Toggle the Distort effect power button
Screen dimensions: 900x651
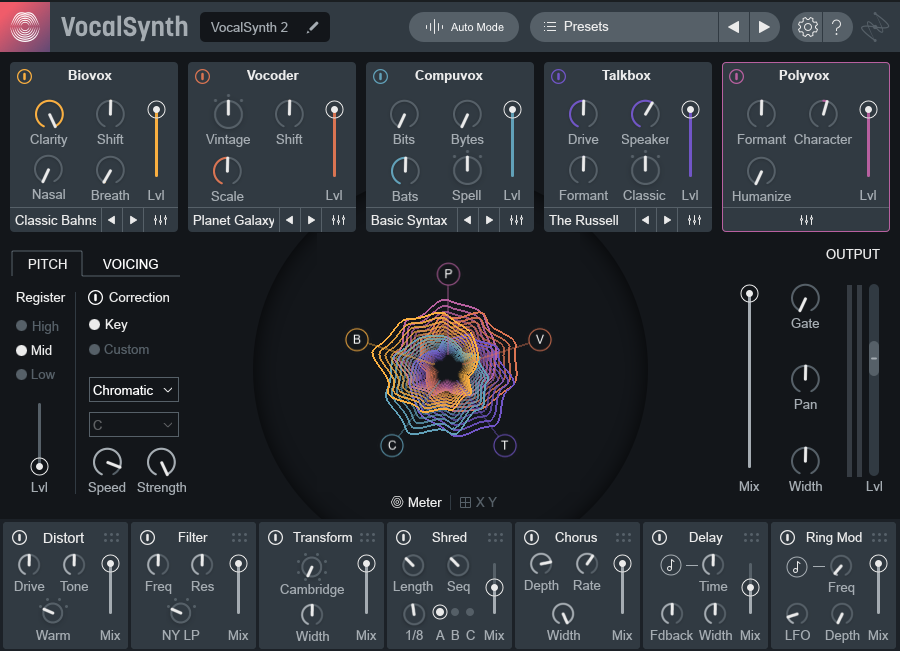20,537
